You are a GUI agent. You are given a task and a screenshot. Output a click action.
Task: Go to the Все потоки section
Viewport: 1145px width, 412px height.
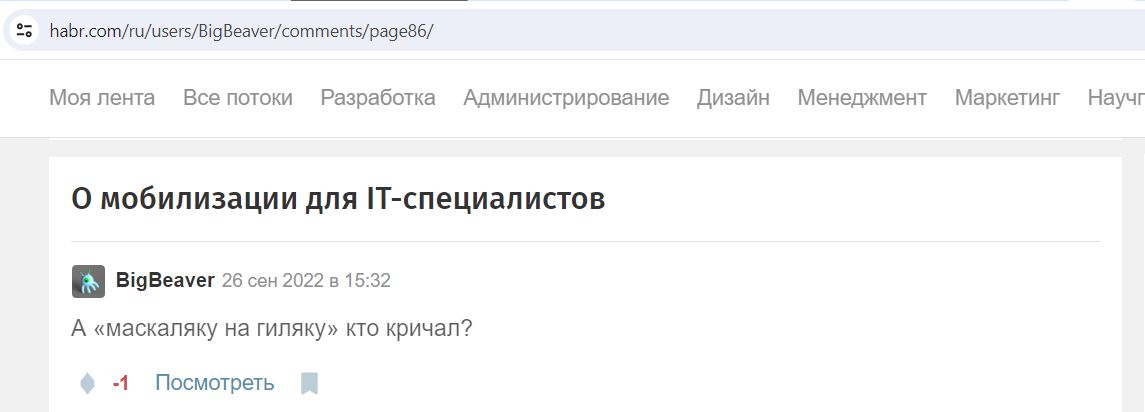238,97
